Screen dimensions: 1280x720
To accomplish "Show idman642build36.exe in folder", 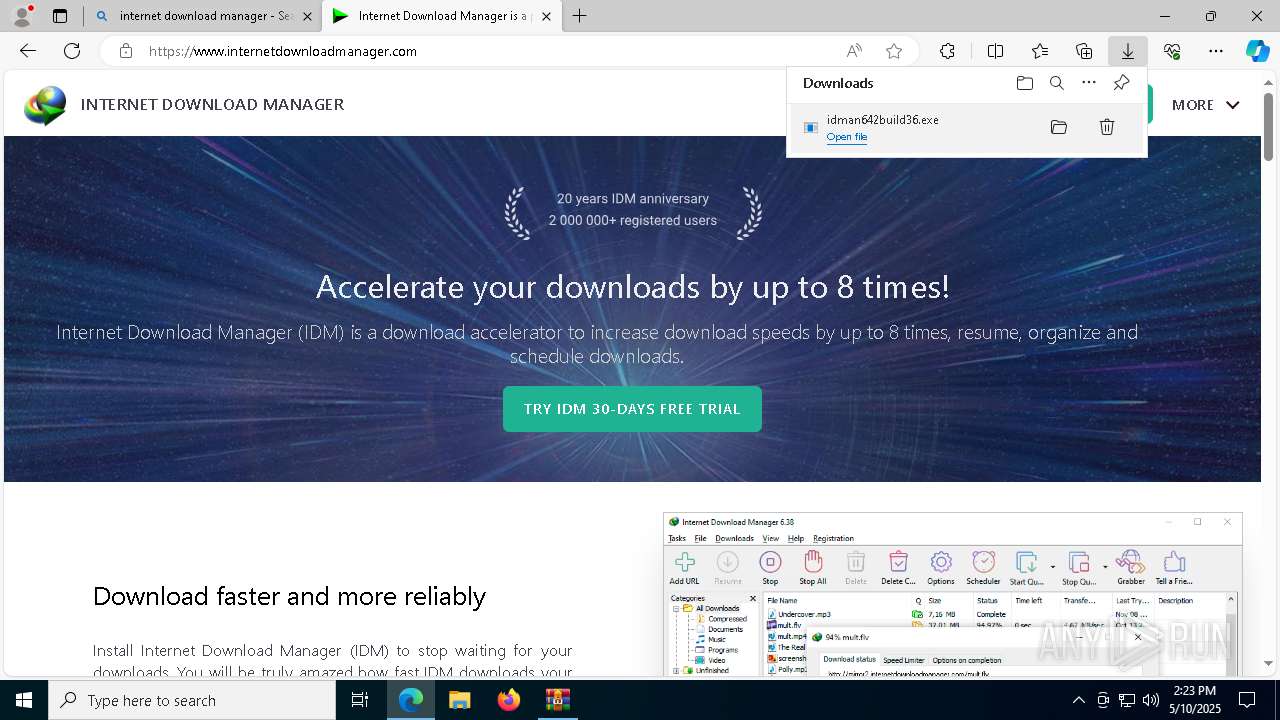I will pos(1059,127).
